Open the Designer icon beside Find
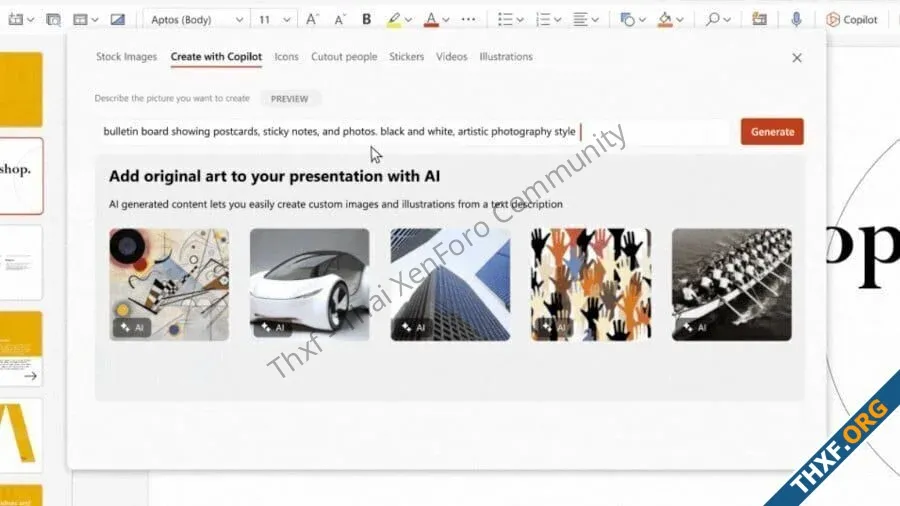The width and height of the screenshot is (900, 506). [759, 20]
